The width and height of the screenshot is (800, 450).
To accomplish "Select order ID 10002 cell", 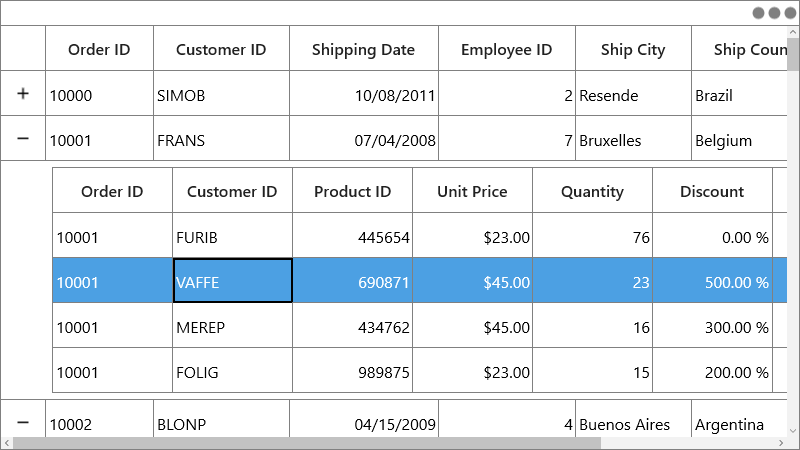I will [99, 419].
